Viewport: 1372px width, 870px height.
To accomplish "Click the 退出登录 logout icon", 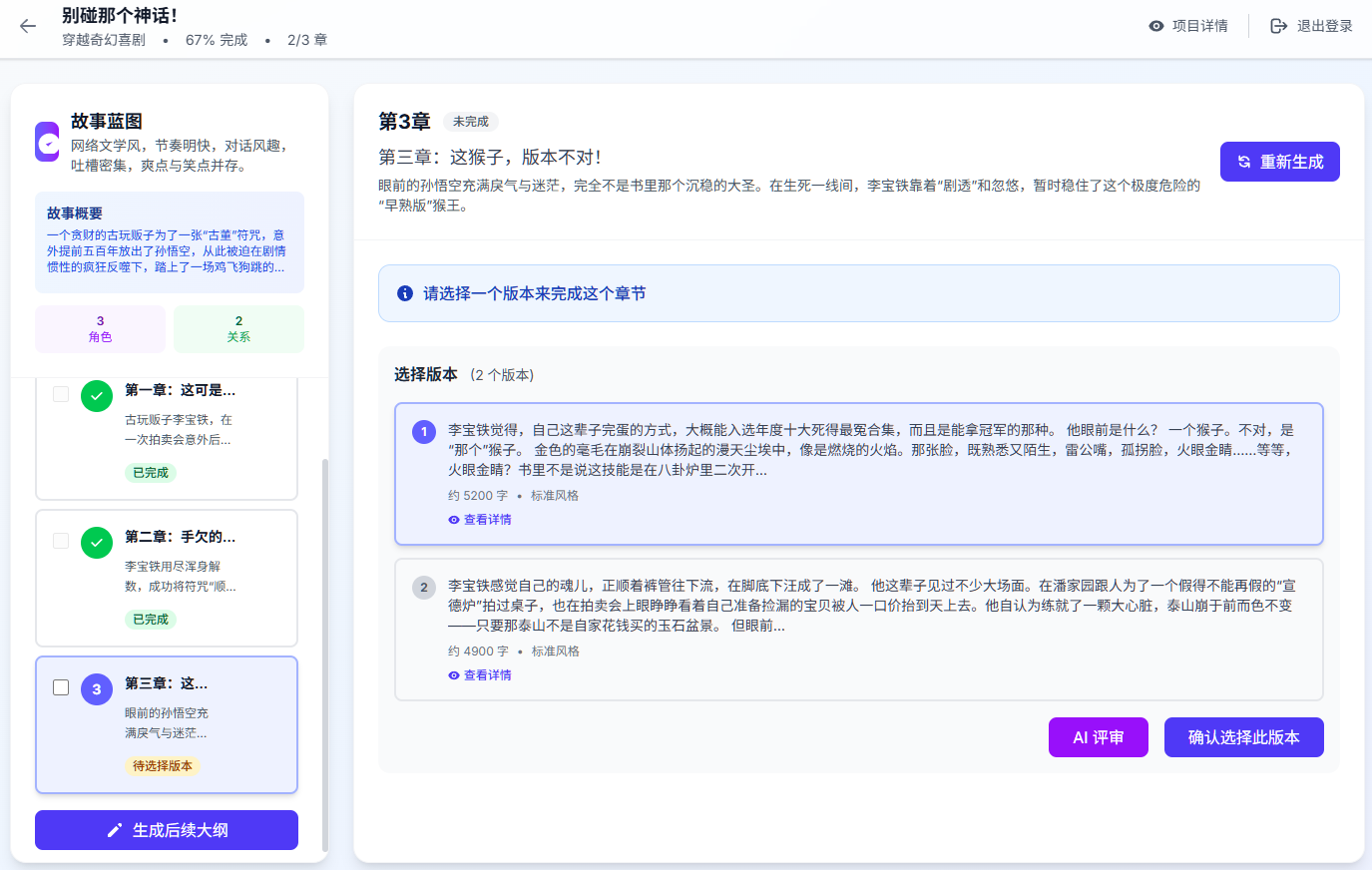I will 1278,26.
